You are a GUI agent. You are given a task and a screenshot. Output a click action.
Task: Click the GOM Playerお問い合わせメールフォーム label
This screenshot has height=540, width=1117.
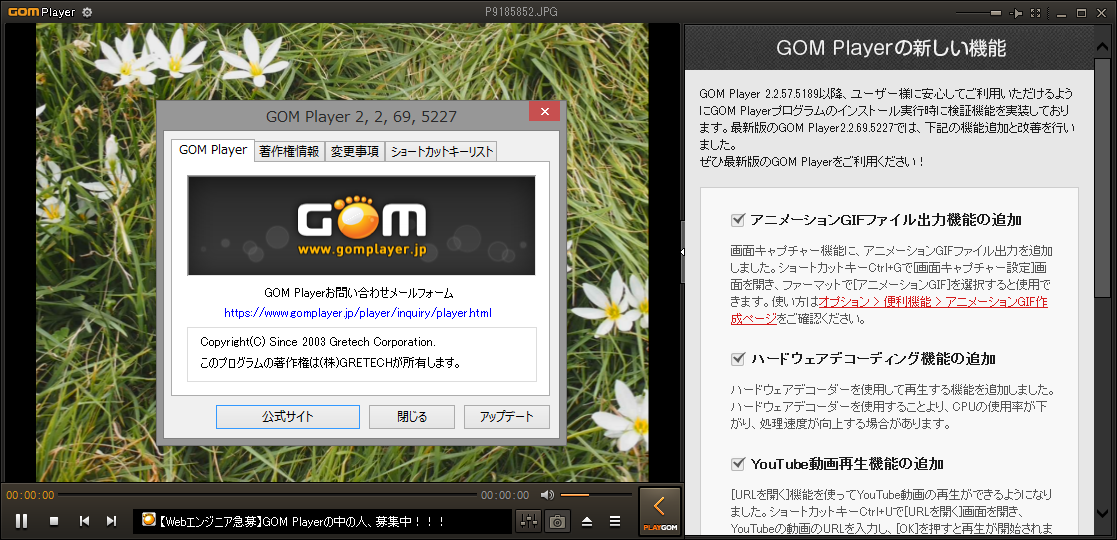click(358, 293)
